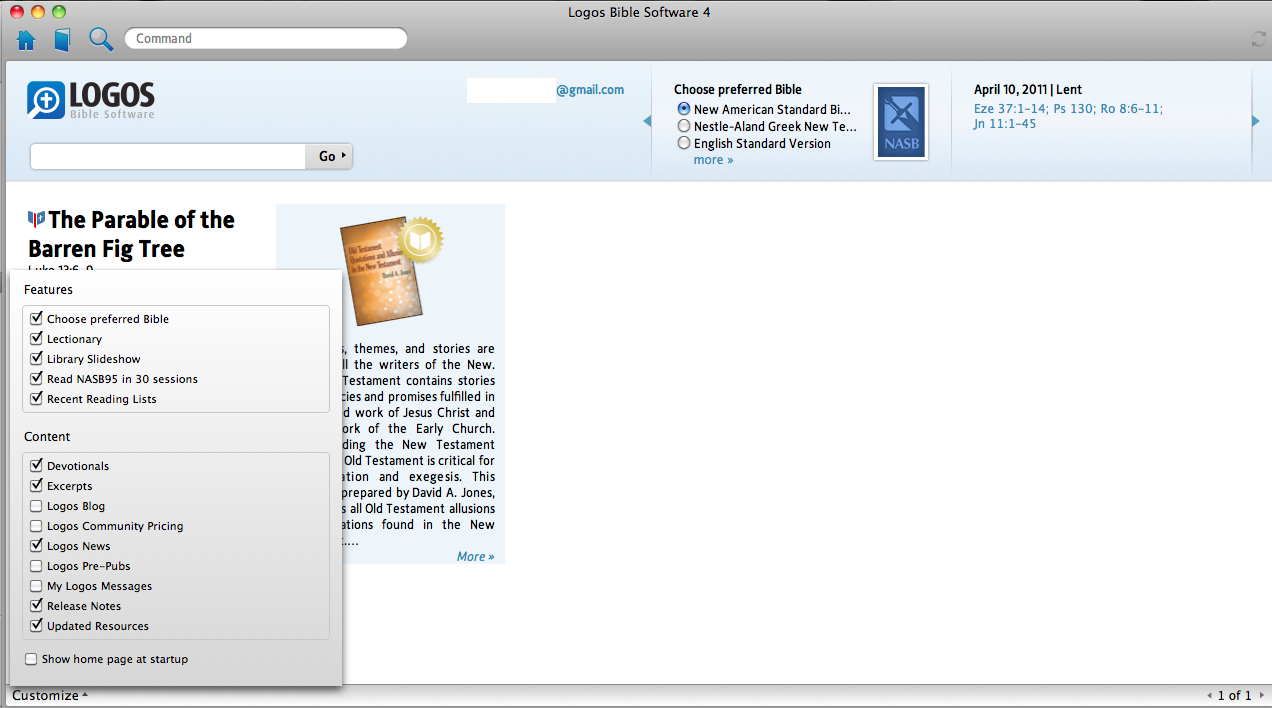Open lectionary reading Eze 37:1–14

[x=1009, y=109]
